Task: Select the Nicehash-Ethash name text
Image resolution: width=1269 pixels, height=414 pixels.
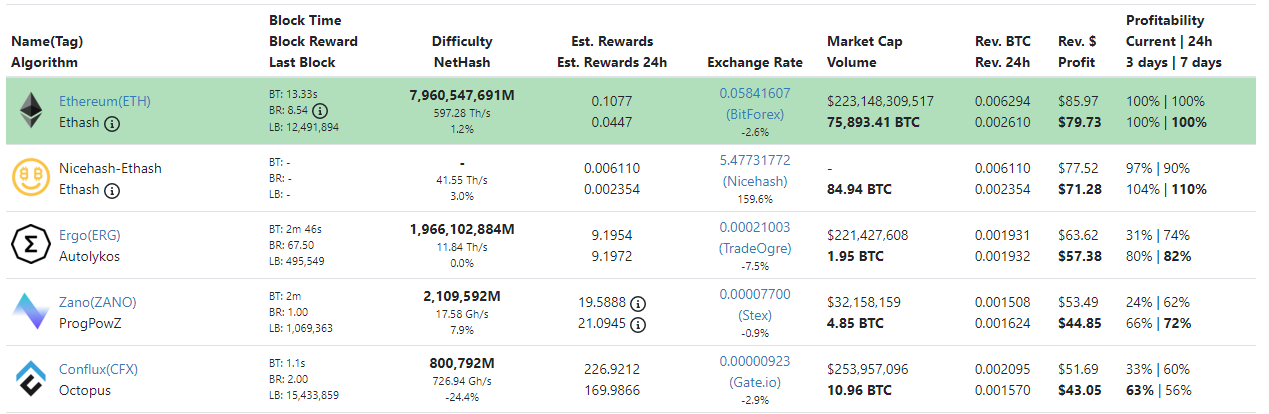Action: (x=110, y=168)
